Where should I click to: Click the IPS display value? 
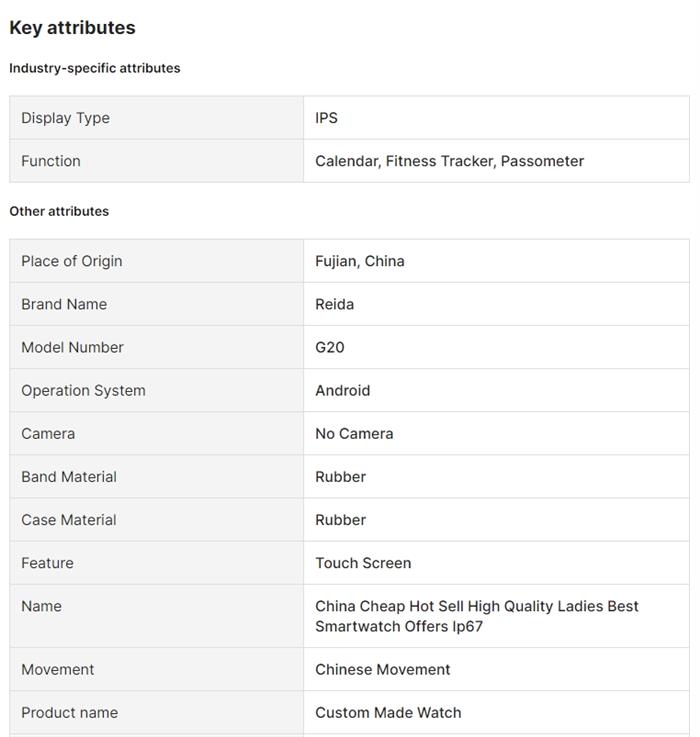point(326,118)
